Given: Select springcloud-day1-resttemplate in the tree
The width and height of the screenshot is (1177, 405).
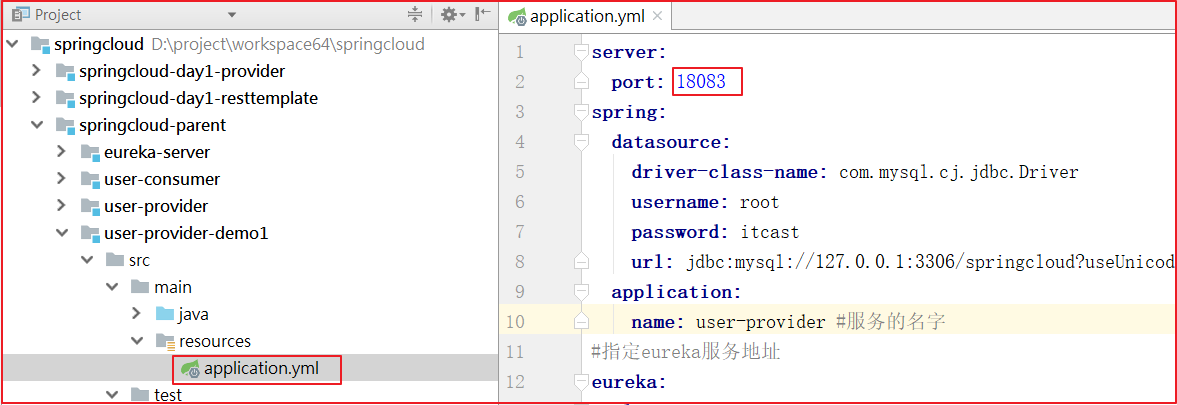Looking at the screenshot, I should [198, 98].
